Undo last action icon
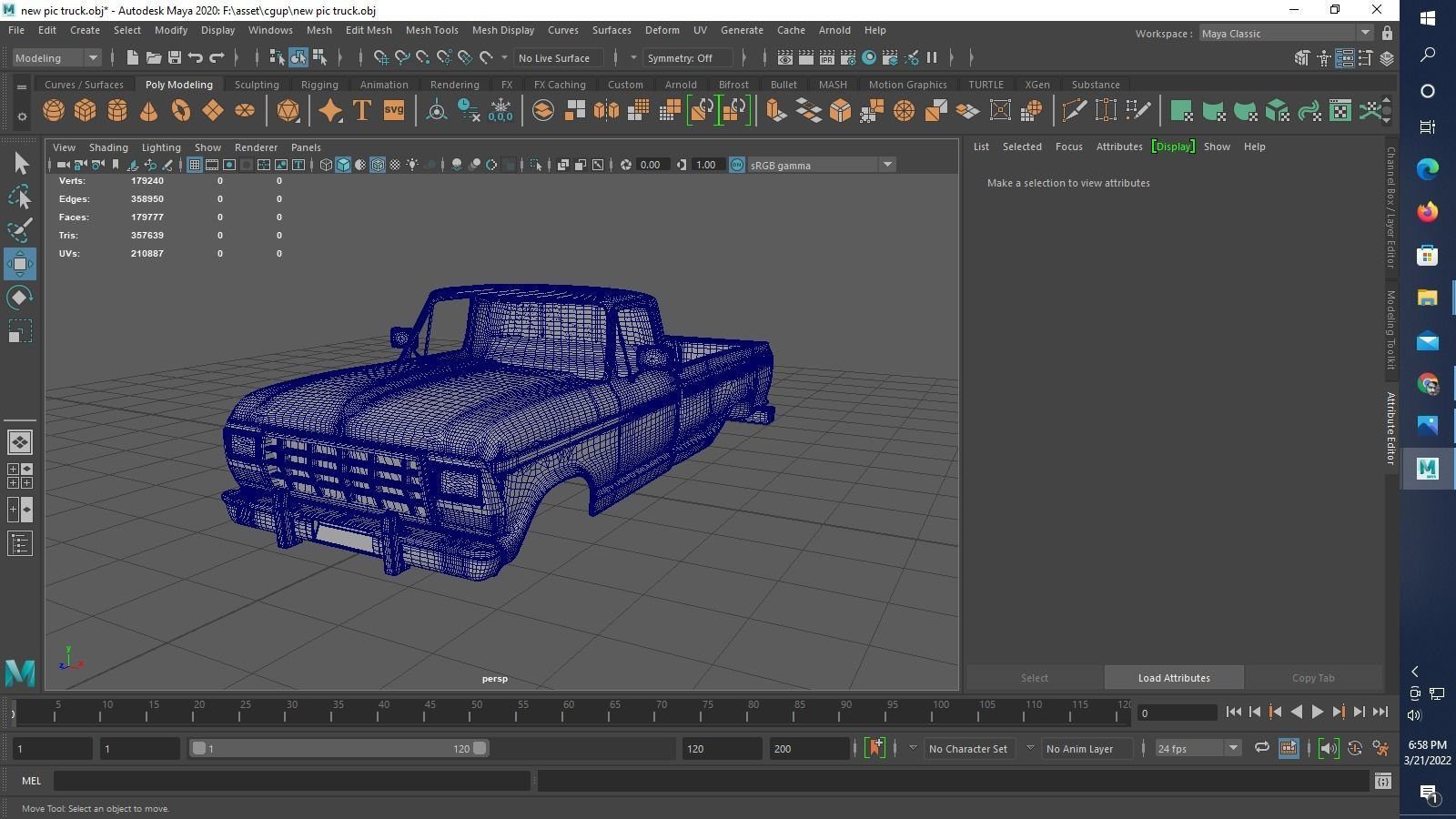Viewport: 1456px width, 819px height. pos(195,57)
